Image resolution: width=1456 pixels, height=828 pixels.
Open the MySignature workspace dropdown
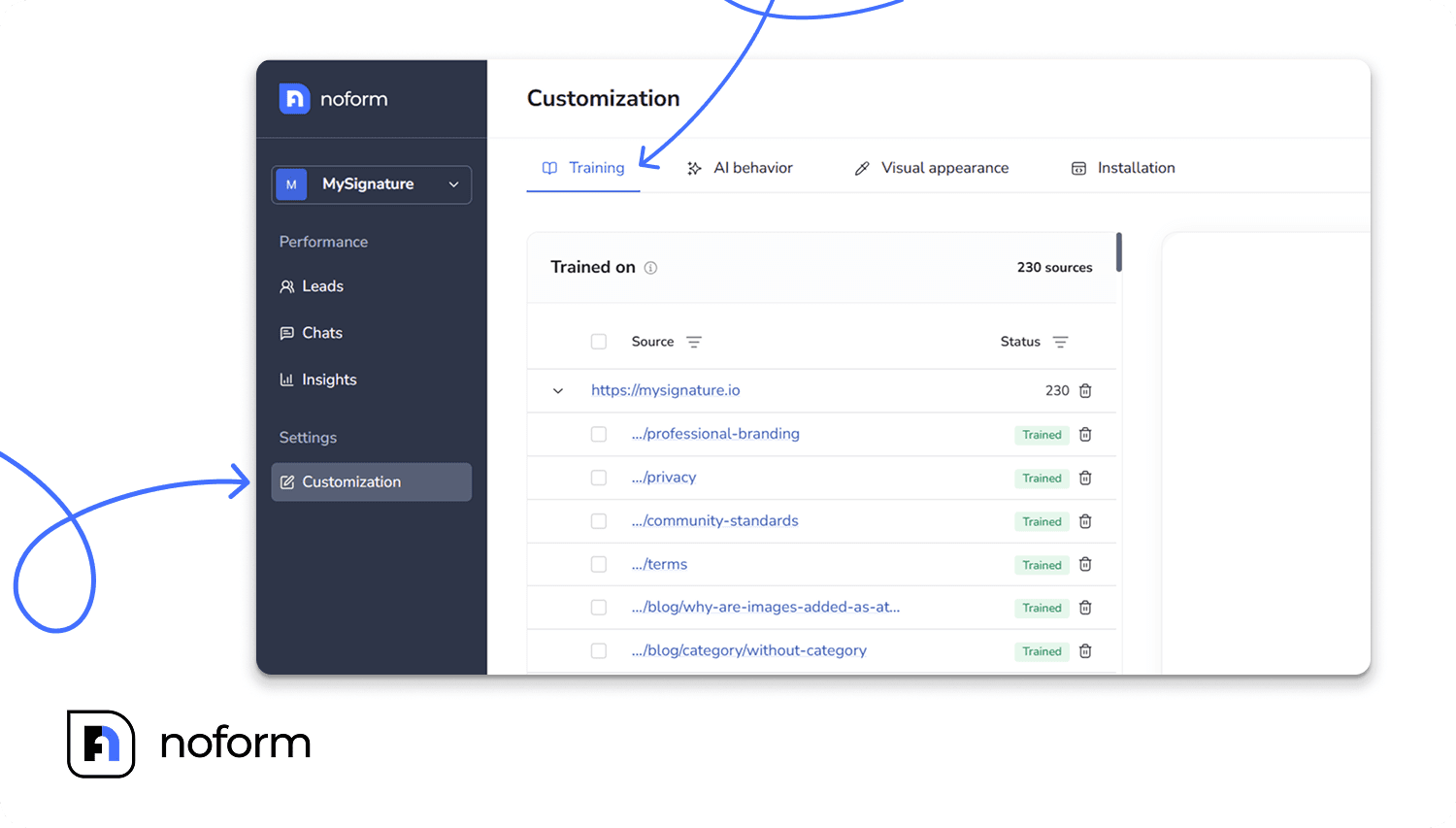pos(371,184)
